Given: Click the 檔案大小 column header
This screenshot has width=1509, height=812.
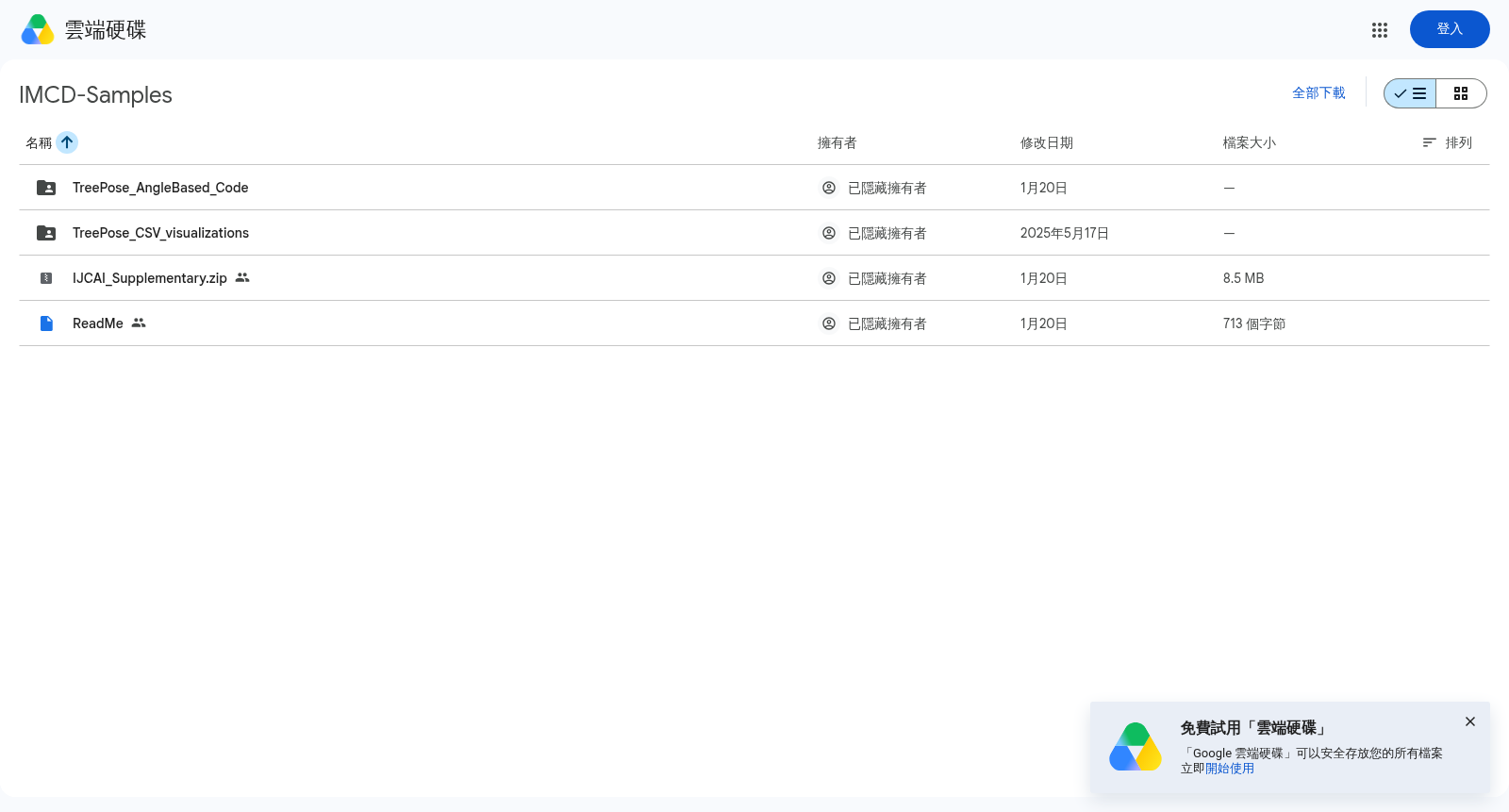Looking at the screenshot, I should click(1250, 142).
